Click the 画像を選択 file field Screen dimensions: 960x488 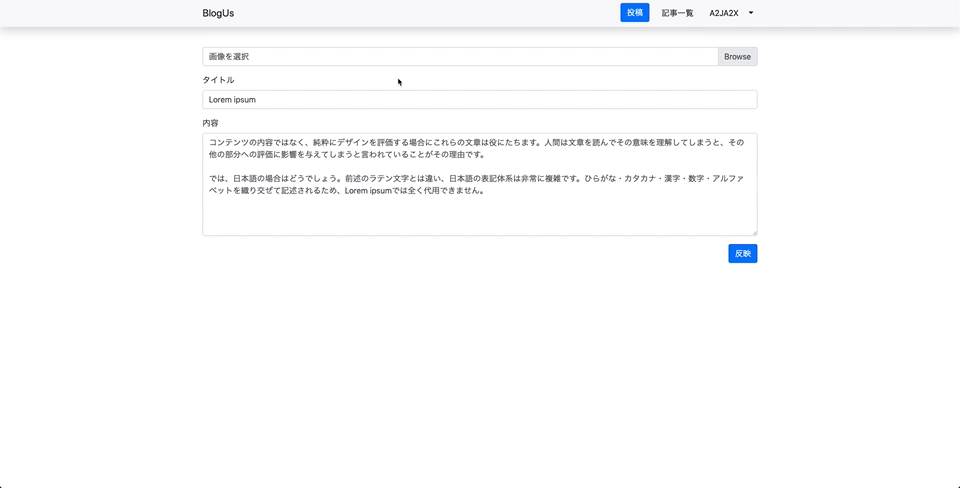pyautogui.click(x=459, y=57)
